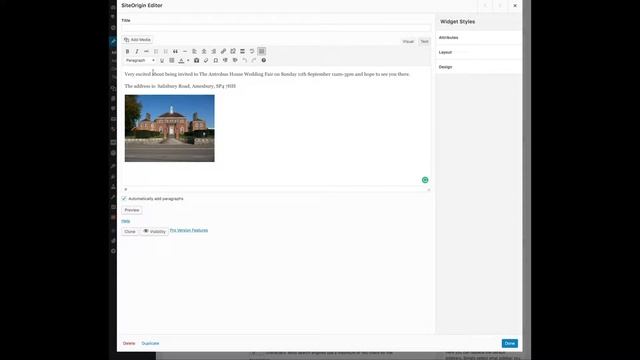640x360 pixels.
Task: Click the Clone button
Action: click(x=130, y=231)
